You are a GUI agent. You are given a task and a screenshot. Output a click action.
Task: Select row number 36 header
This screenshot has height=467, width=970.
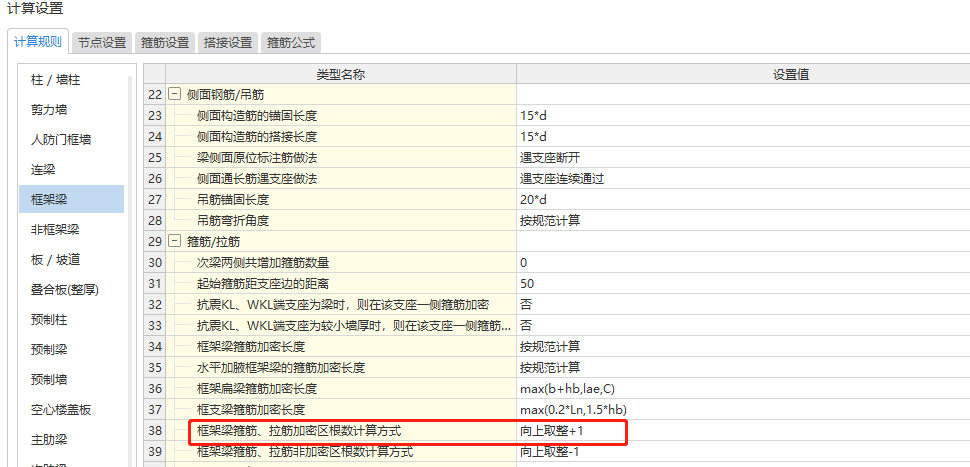(x=154, y=388)
